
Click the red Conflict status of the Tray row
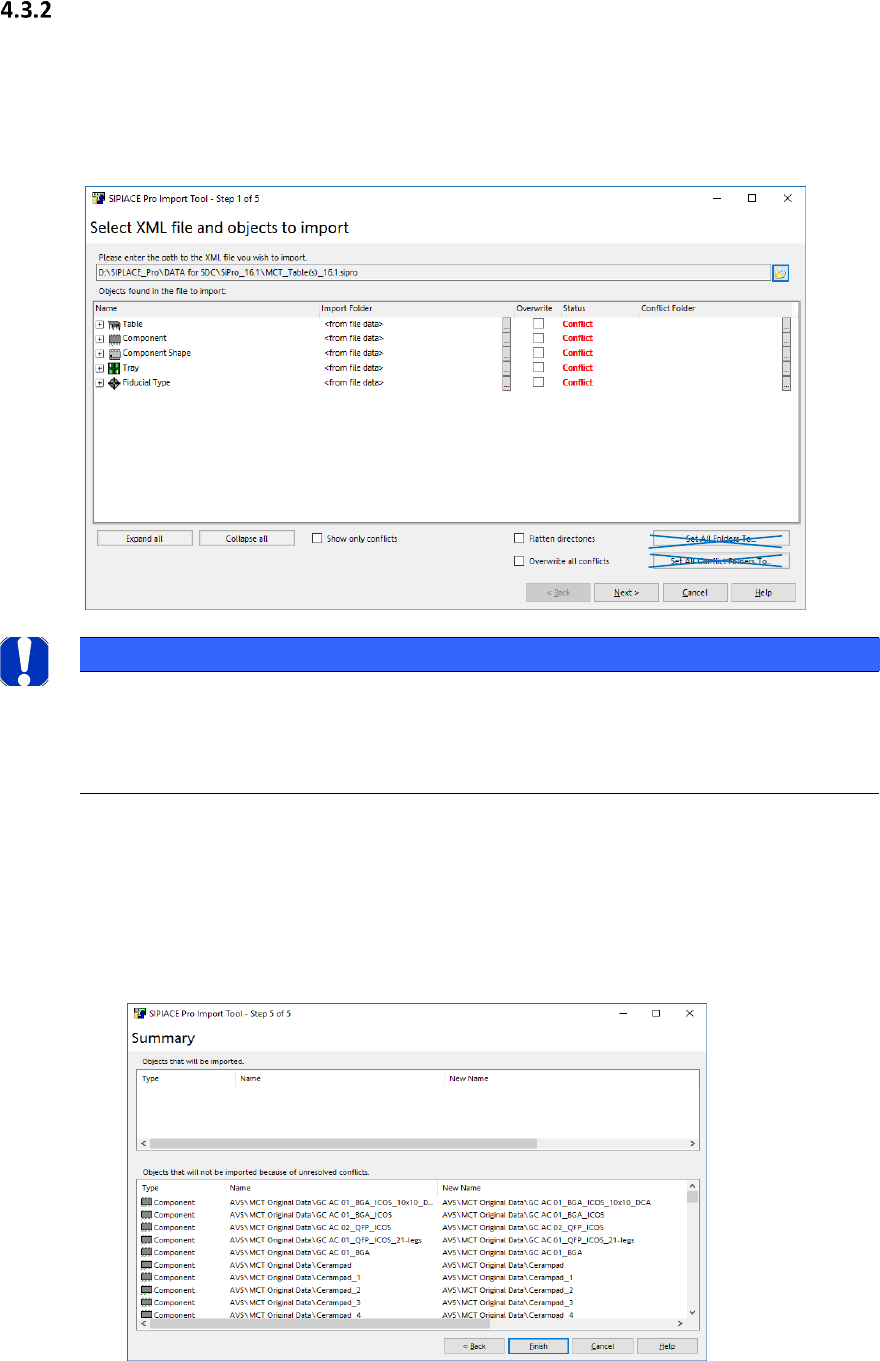(578, 368)
